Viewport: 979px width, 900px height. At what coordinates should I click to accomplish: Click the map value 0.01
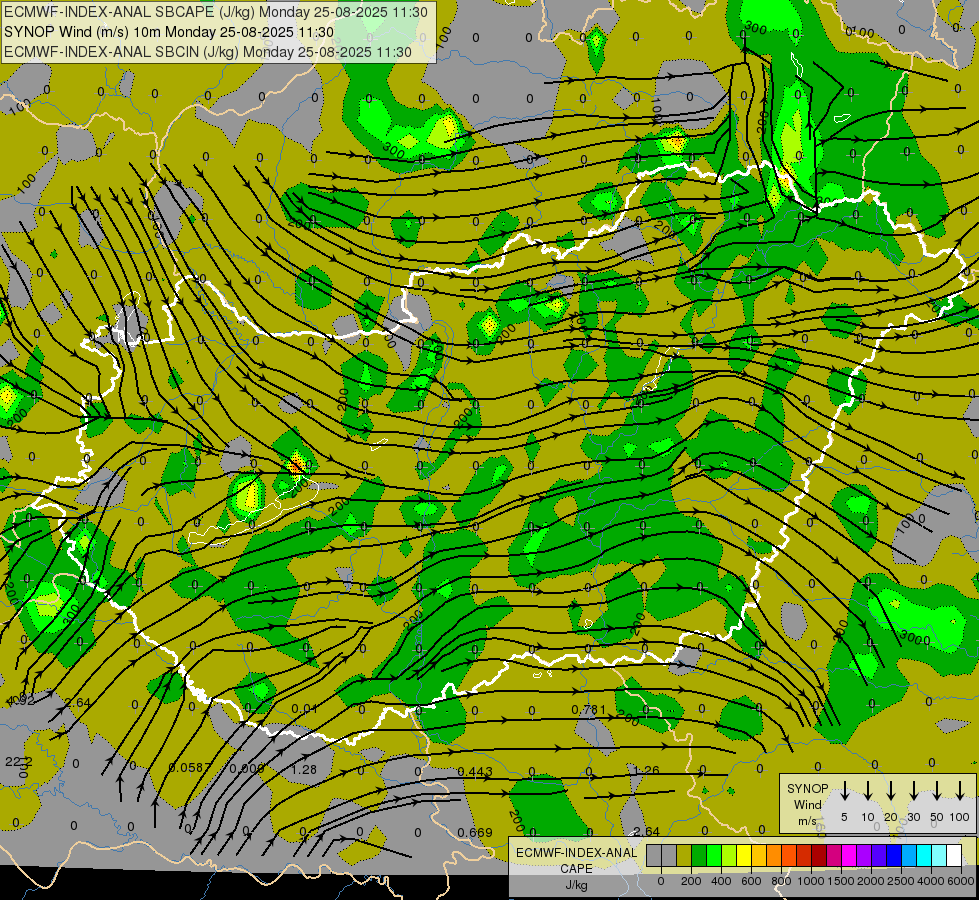coord(304,709)
